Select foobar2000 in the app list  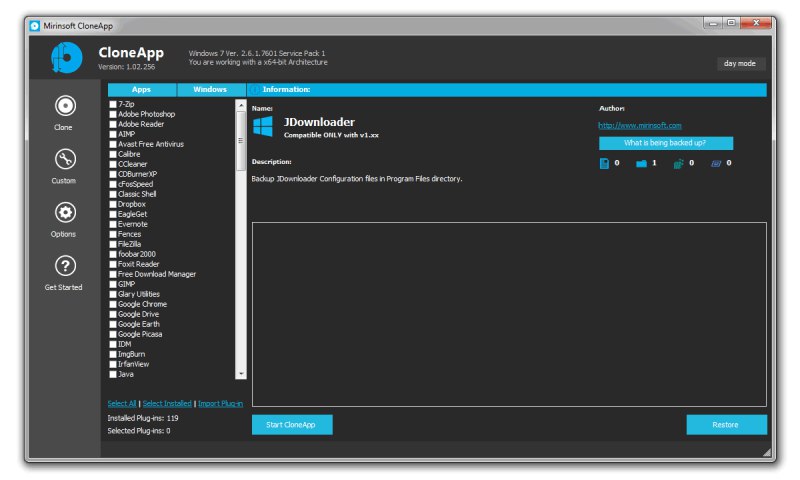coord(137,254)
